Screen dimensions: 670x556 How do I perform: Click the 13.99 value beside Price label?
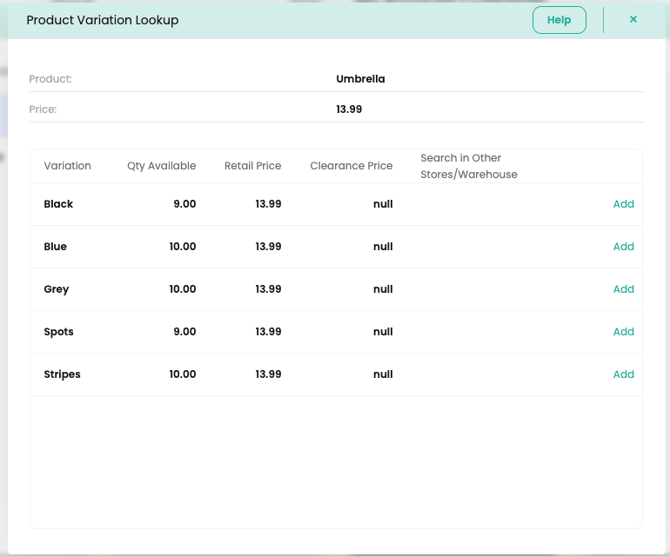[349, 109]
